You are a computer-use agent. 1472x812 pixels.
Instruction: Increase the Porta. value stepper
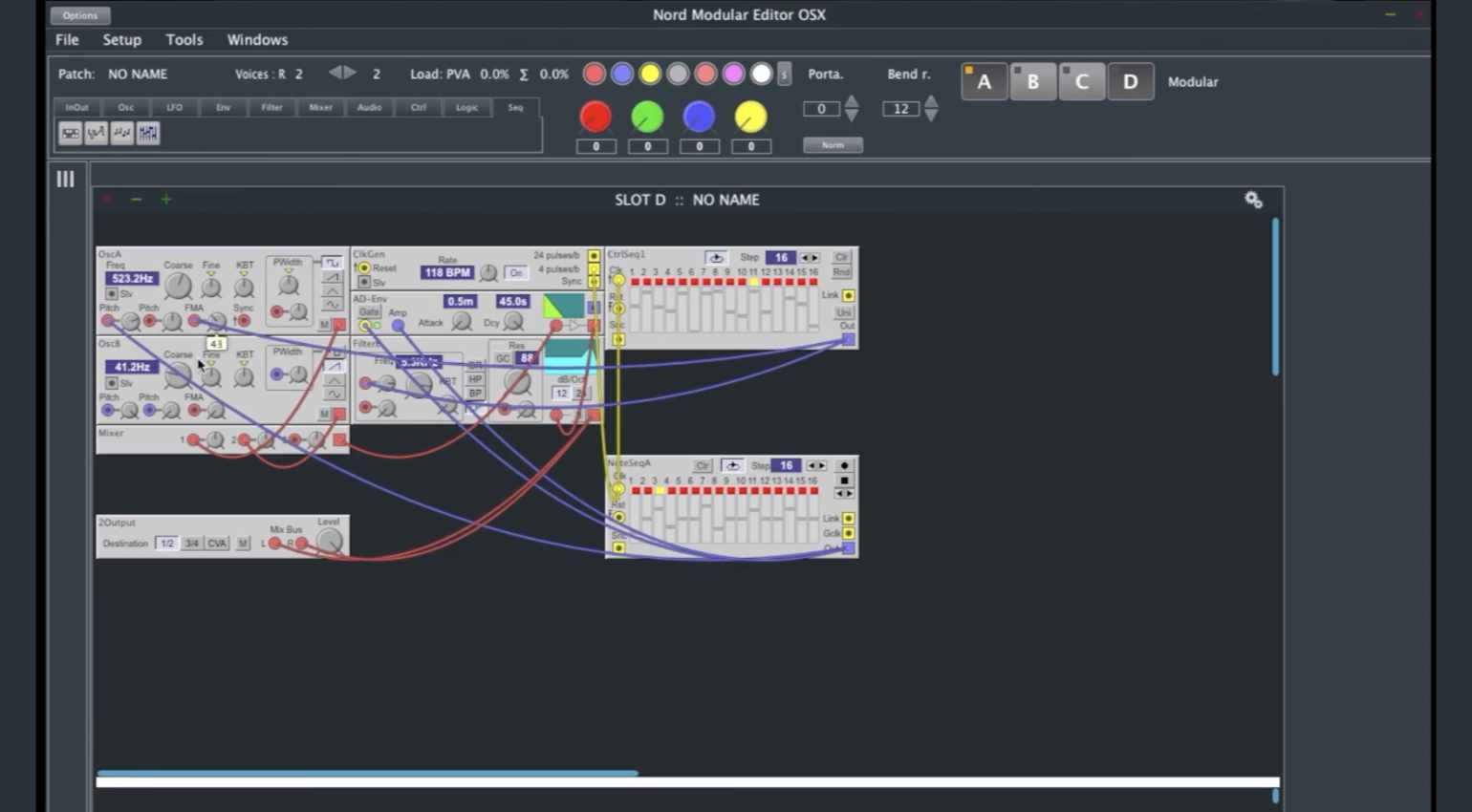tap(851, 102)
